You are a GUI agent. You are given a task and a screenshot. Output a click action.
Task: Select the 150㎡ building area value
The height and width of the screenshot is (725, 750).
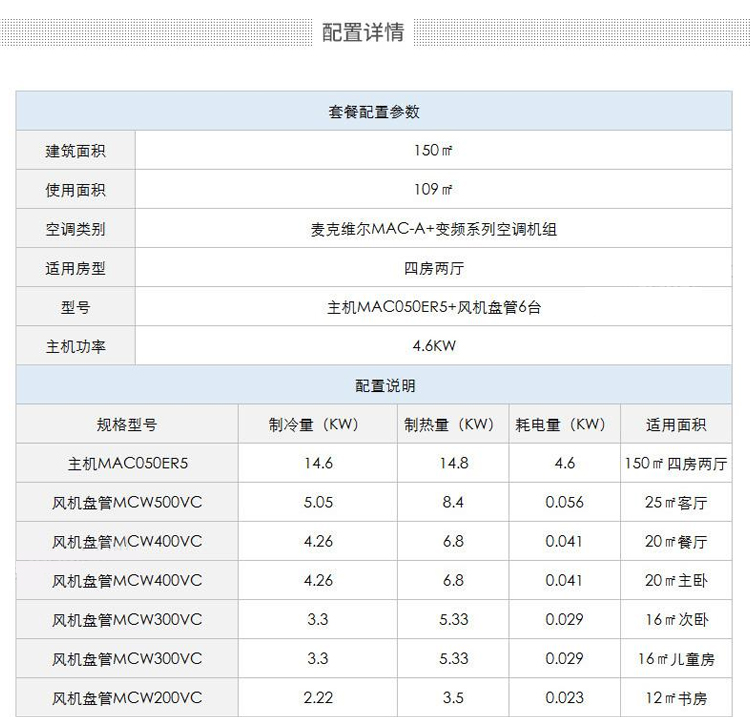point(433,151)
